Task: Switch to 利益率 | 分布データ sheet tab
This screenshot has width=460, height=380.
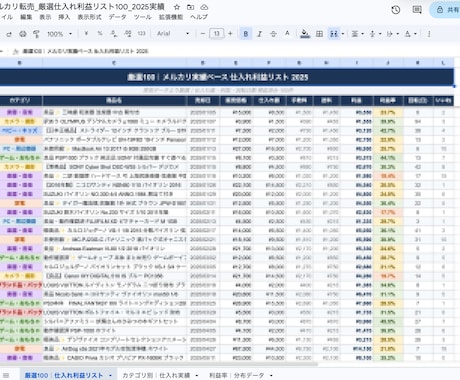Action: point(236,375)
